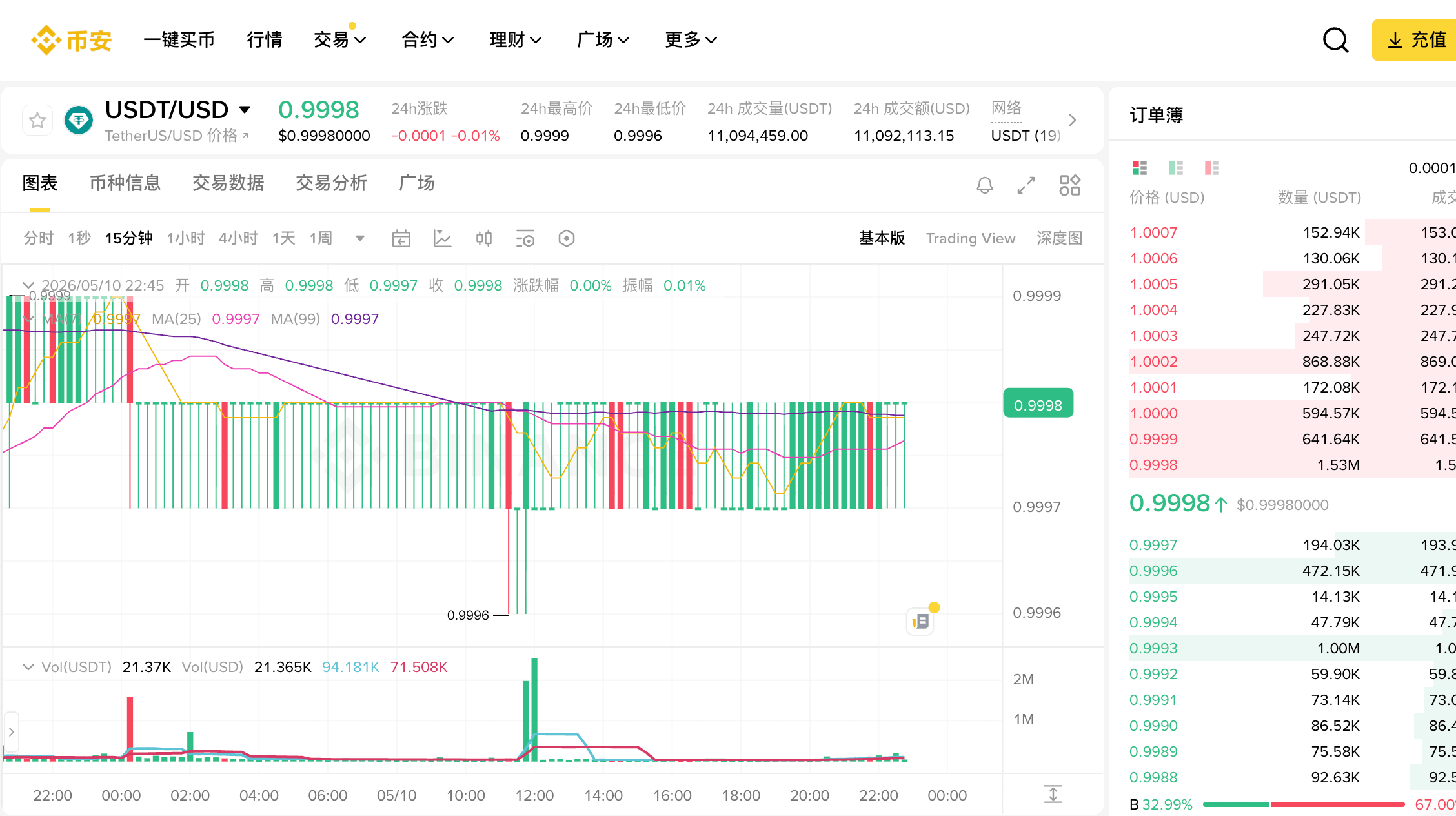This screenshot has width=1456, height=816.
Task: Select the 1周 interval
Action: pyautogui.click(x=321, y=238)
